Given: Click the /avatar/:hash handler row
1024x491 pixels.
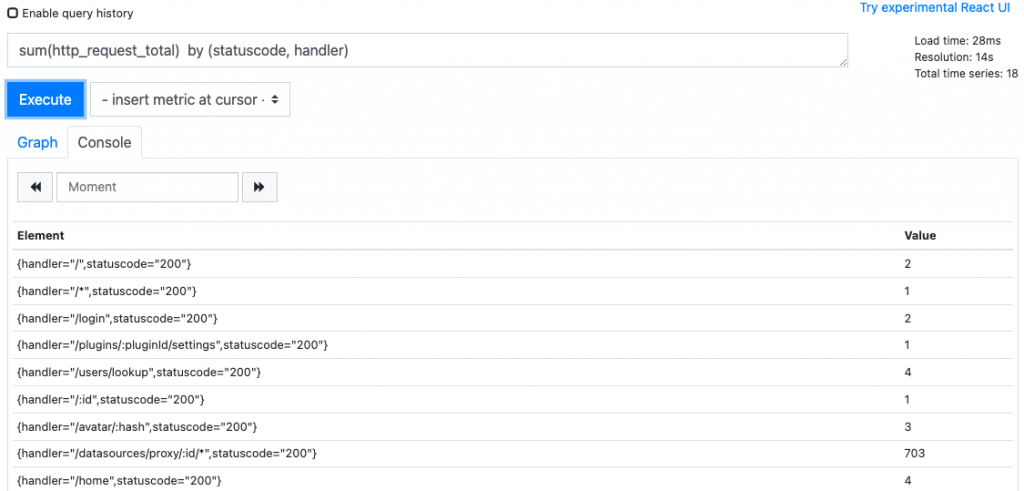Looking at the screenshot, I should 515,426.
